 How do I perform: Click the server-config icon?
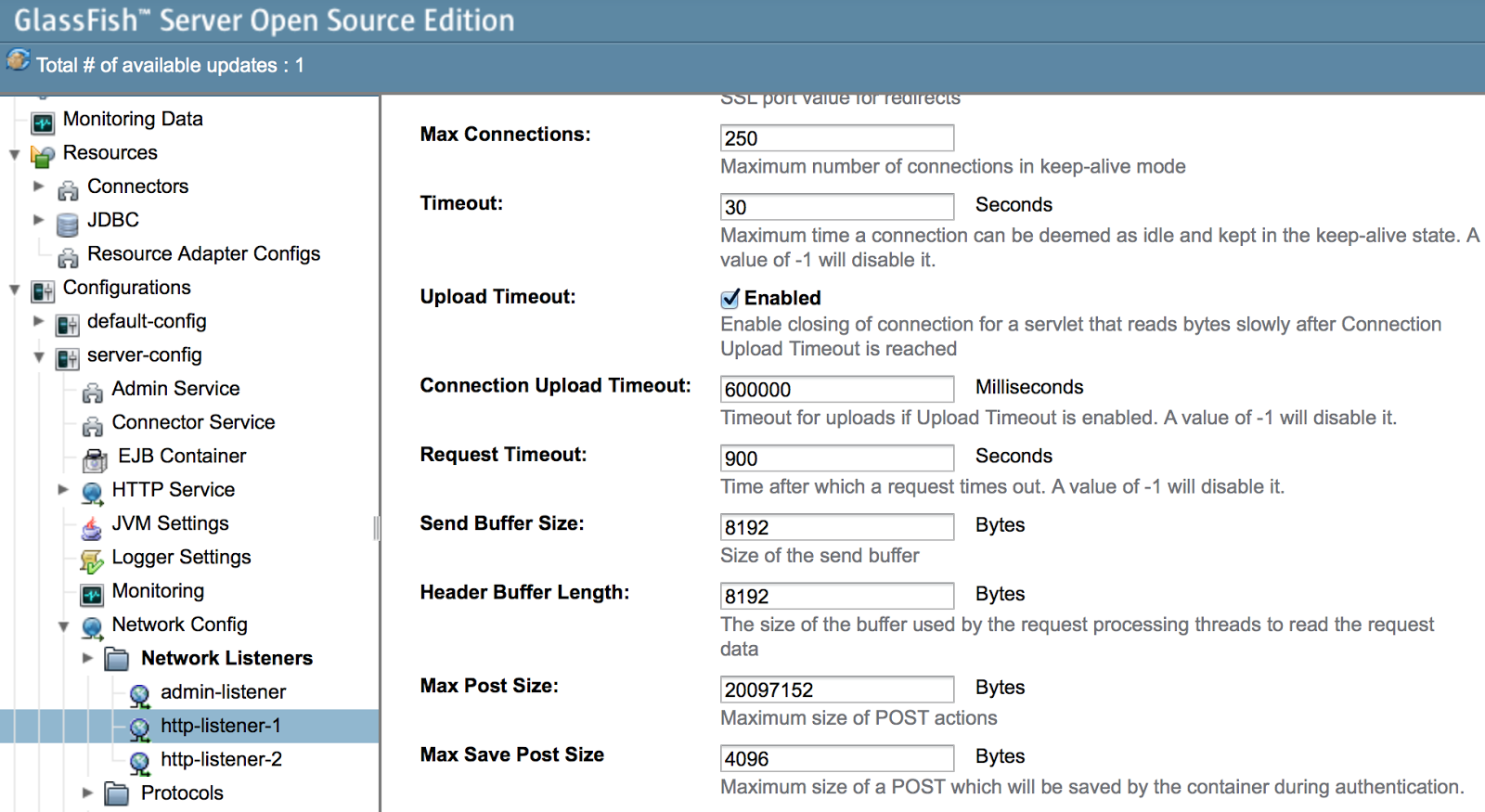68,358
